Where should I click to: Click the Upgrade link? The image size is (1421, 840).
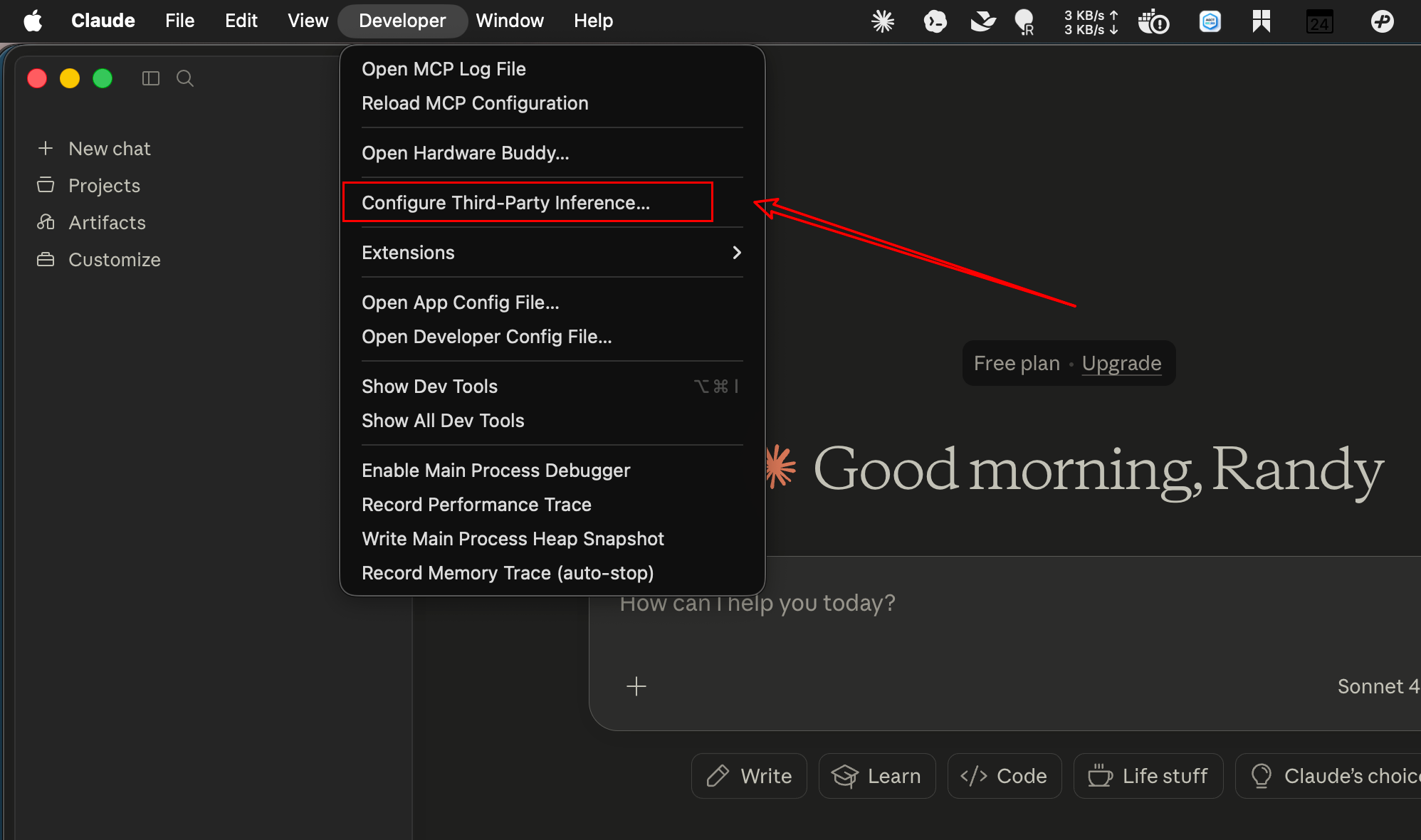pos(1121,363)
